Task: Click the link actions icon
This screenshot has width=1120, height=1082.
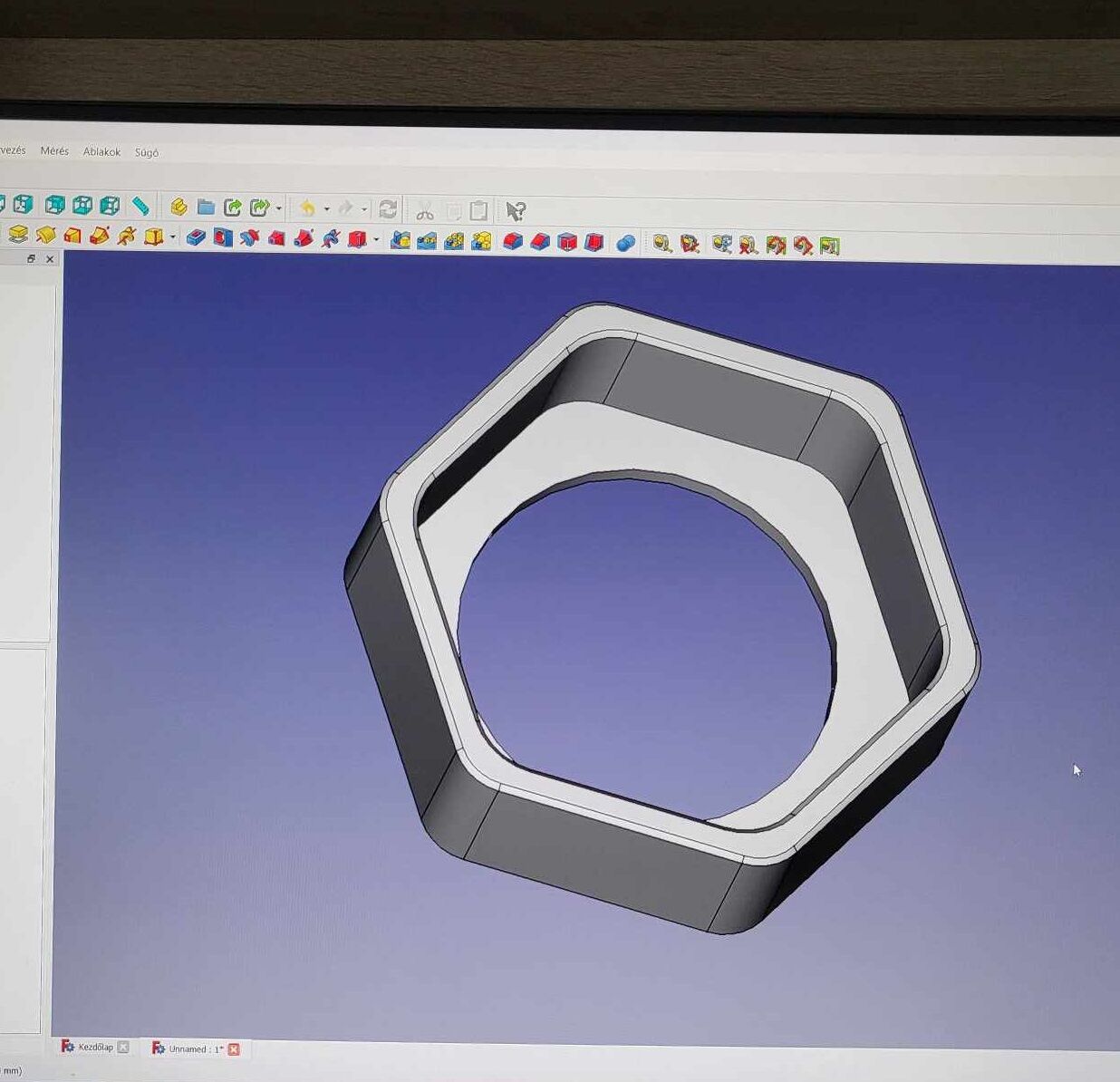Action: point(260,208)
